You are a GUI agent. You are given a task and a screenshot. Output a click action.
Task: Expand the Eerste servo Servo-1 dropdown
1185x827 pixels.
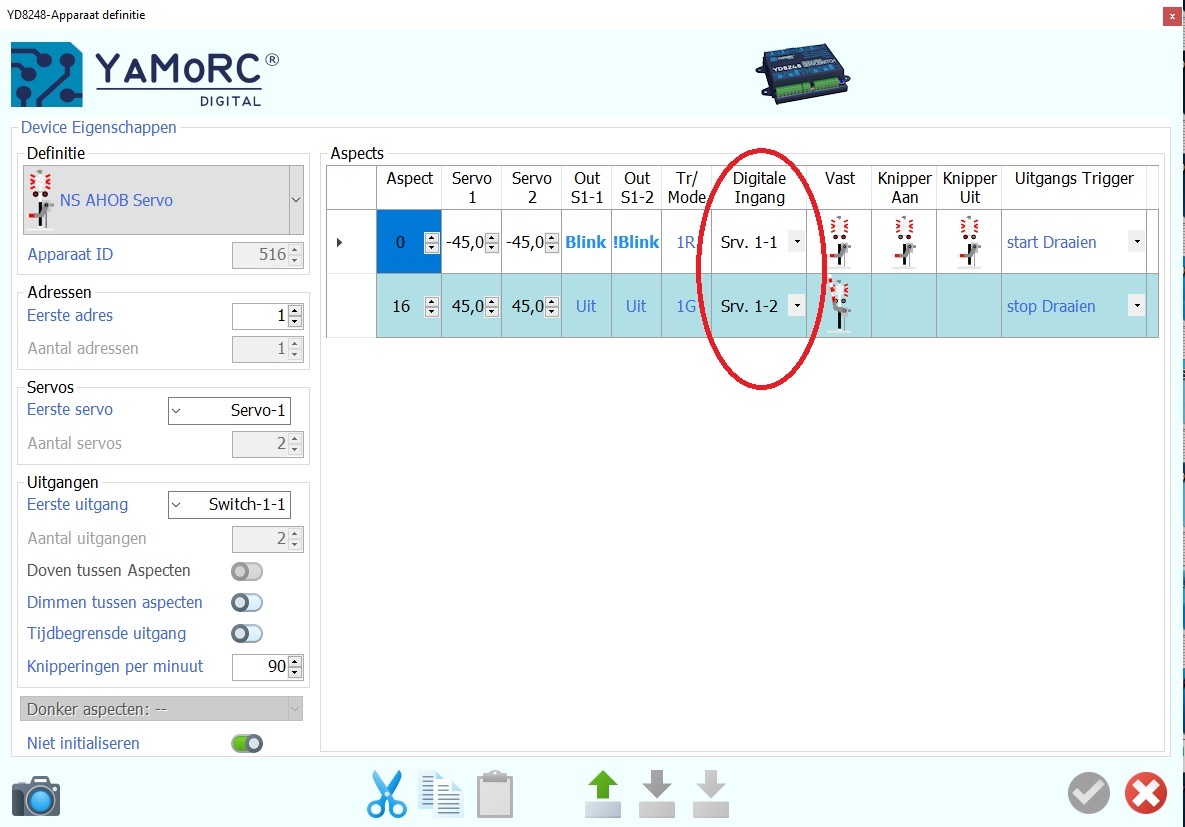177,410
